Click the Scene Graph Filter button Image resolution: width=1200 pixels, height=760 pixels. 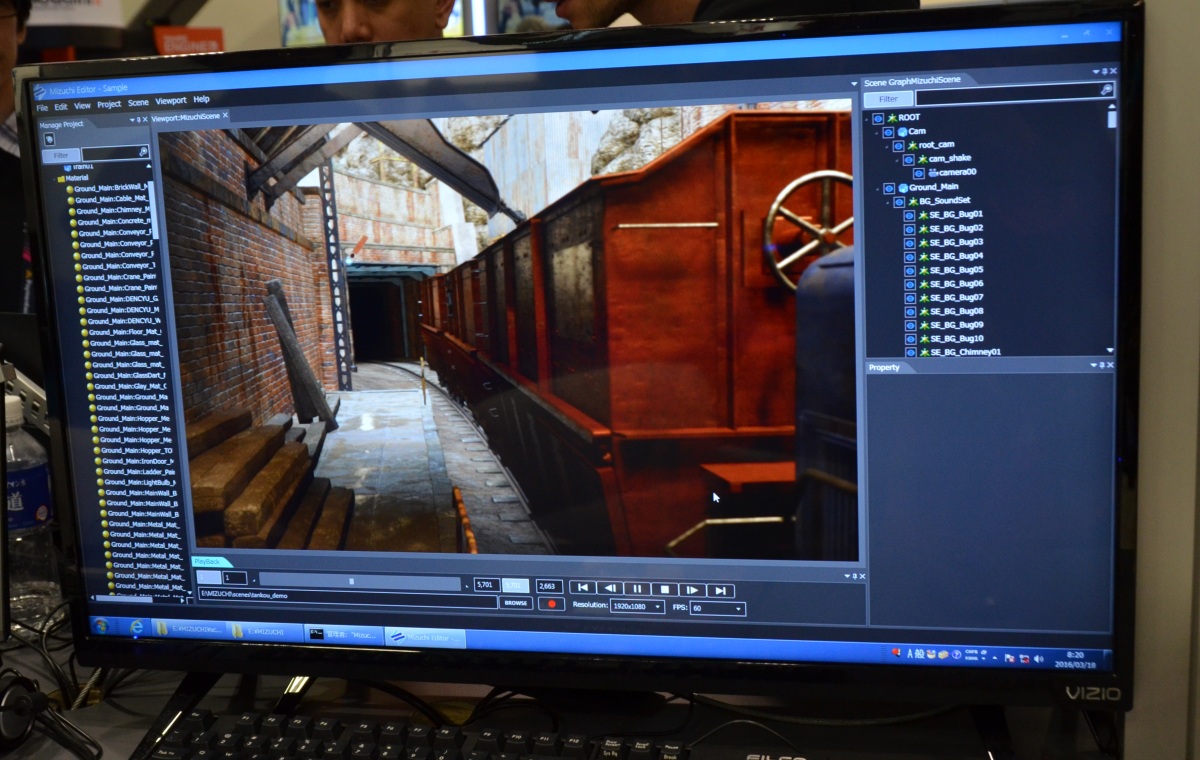pos(889,99)
